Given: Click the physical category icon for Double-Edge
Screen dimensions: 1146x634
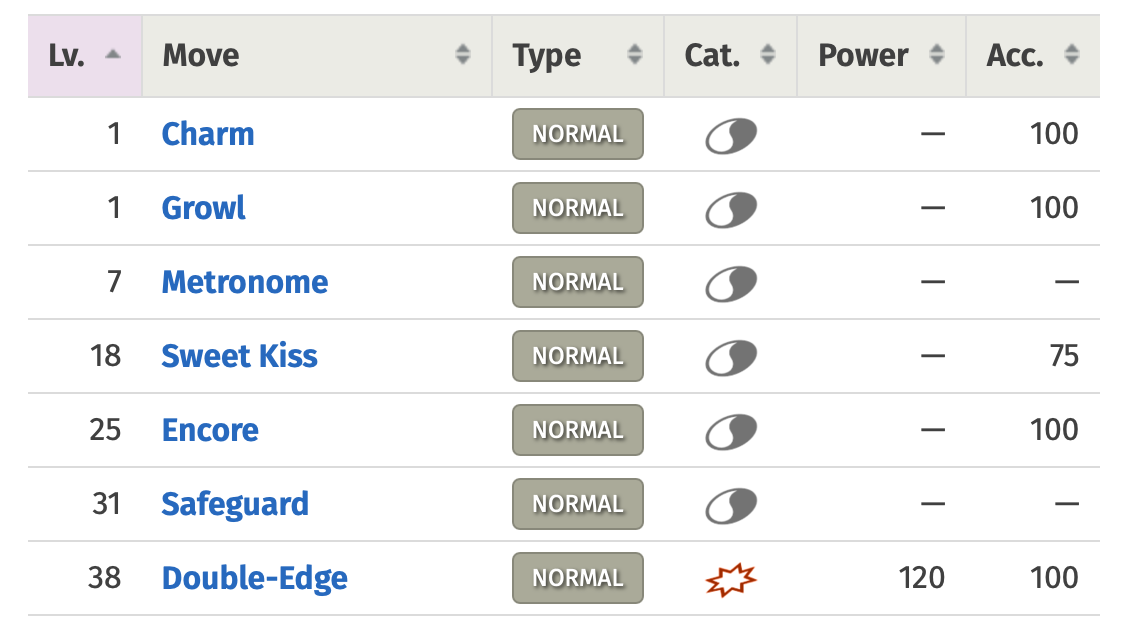Looking at the screenshot, I should 730,579.
